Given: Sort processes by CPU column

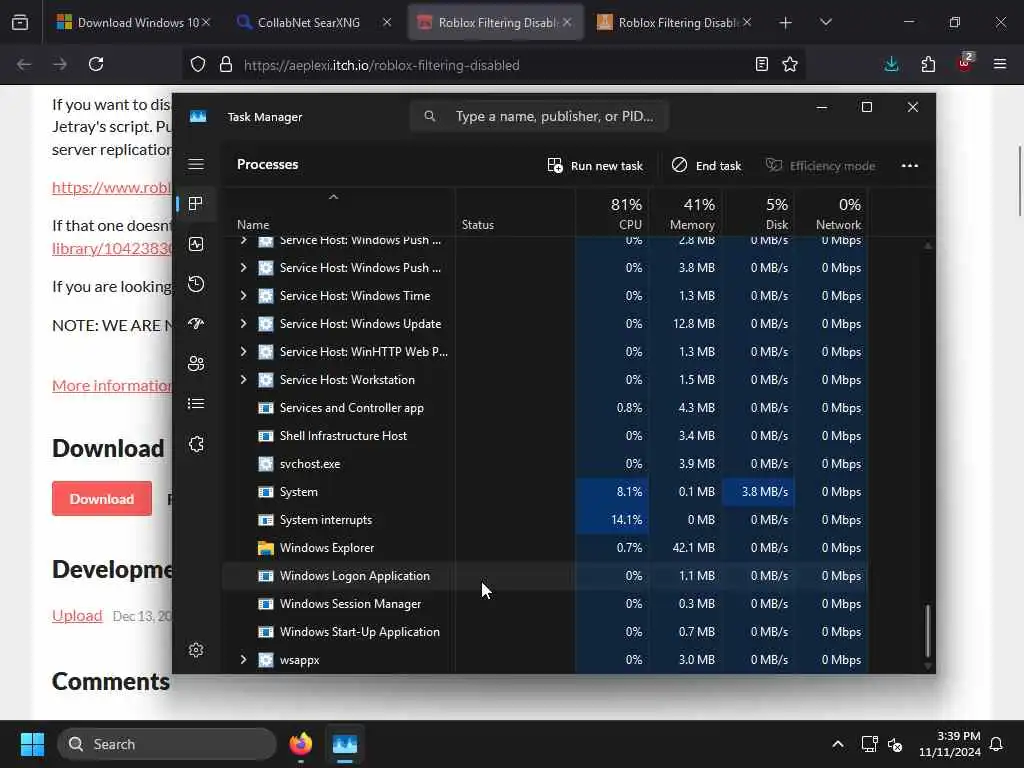Looking at the screenshot, I should (613, 213).
